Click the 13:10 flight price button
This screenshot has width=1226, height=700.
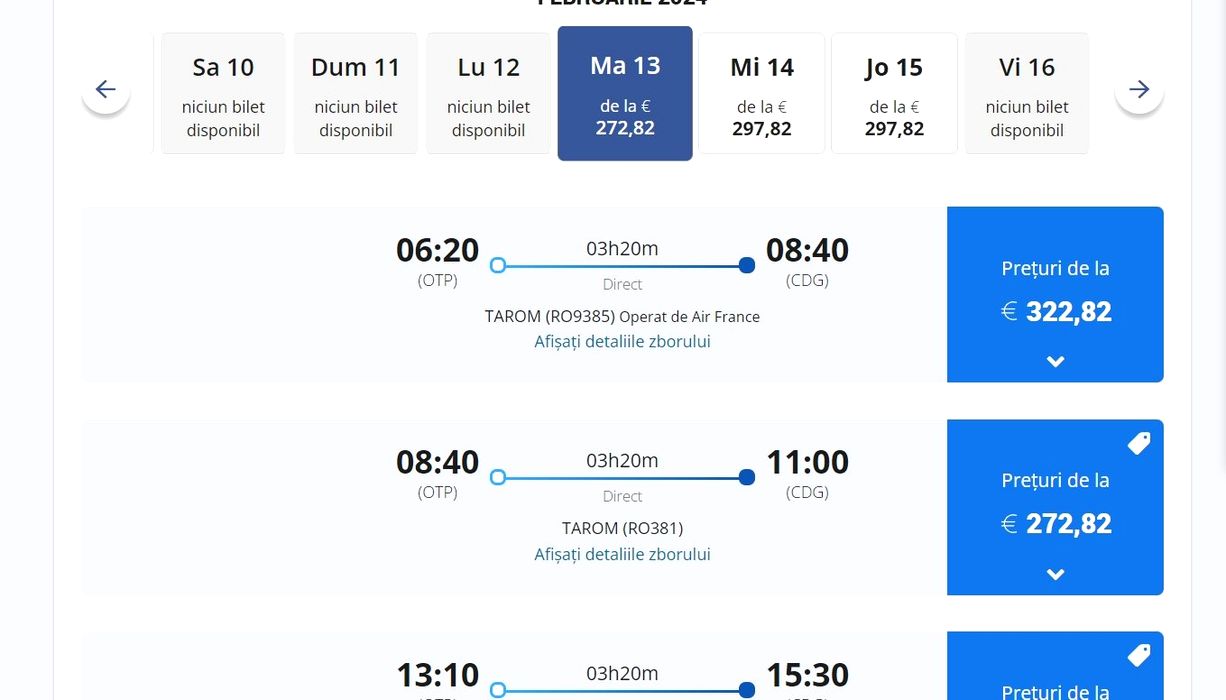1055,680
